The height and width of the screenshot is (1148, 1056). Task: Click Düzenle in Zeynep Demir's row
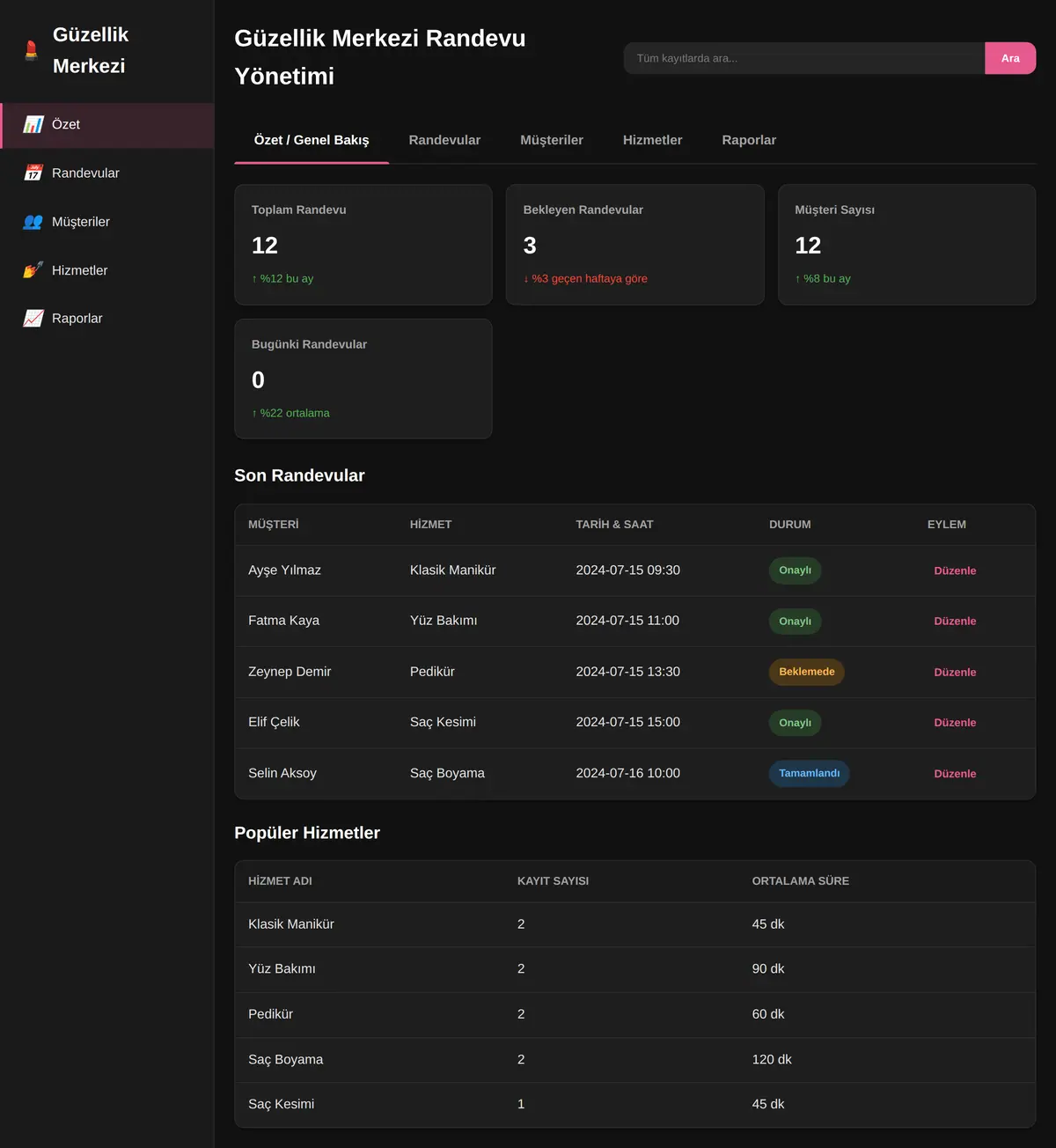pos(955,672)
